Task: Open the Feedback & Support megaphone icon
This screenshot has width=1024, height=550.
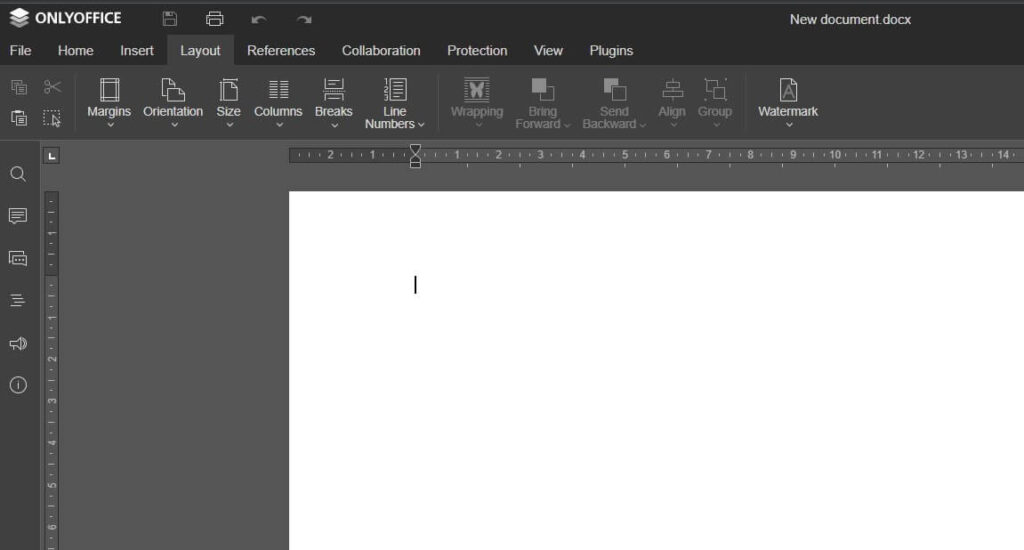Action: (x=18, y=343)
